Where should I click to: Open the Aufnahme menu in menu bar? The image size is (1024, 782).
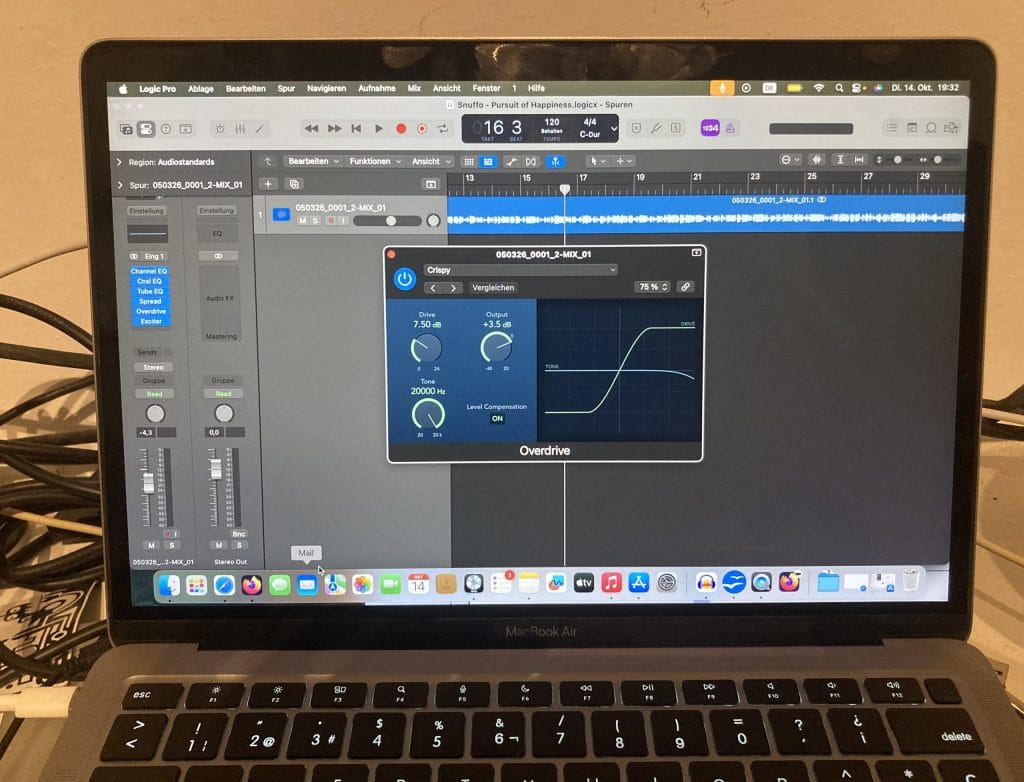point(376,89)
